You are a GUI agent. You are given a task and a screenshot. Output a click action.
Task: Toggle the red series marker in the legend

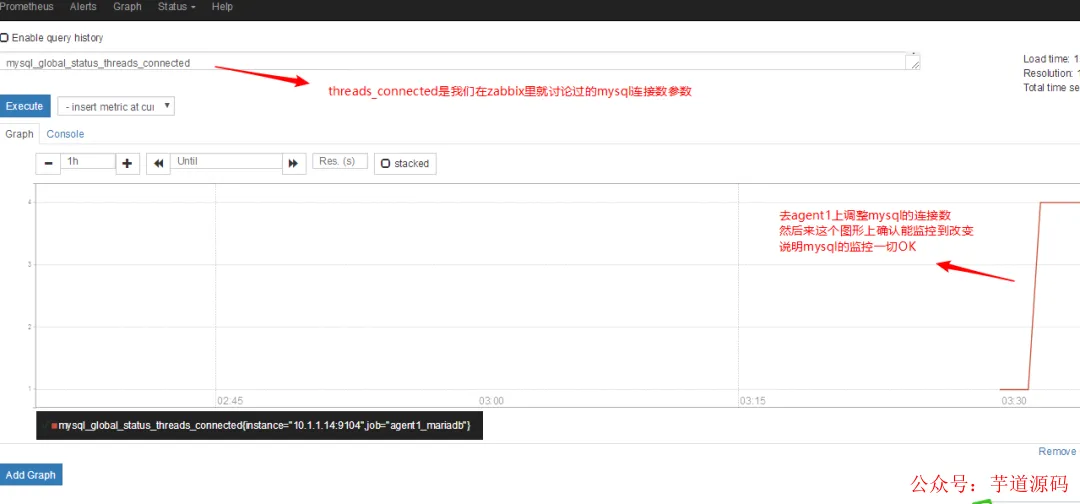pos(54,426)
